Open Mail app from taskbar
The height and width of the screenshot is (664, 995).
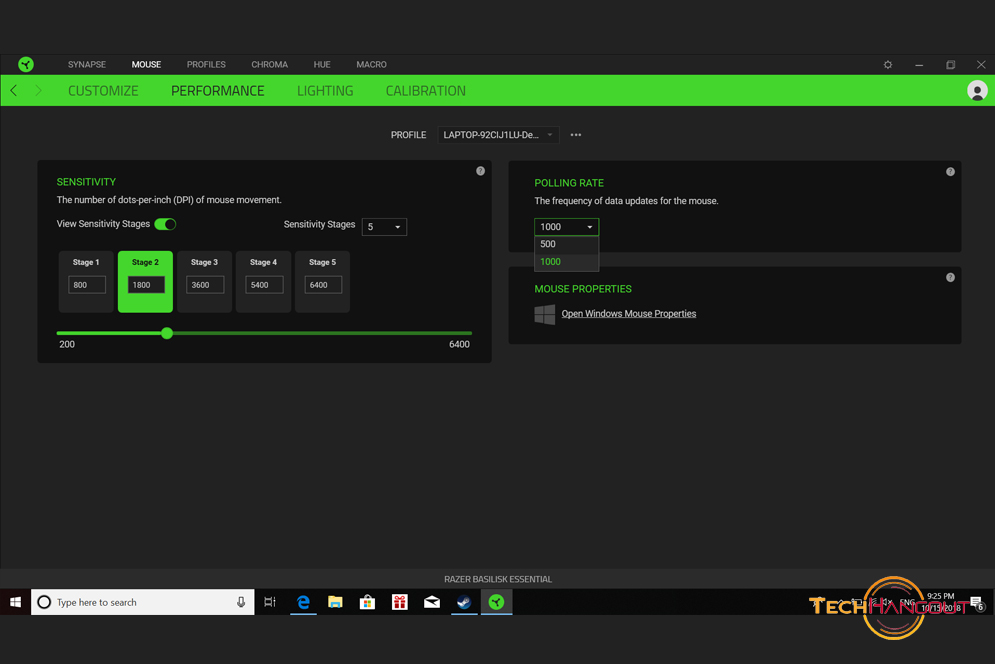pos(432,602)
